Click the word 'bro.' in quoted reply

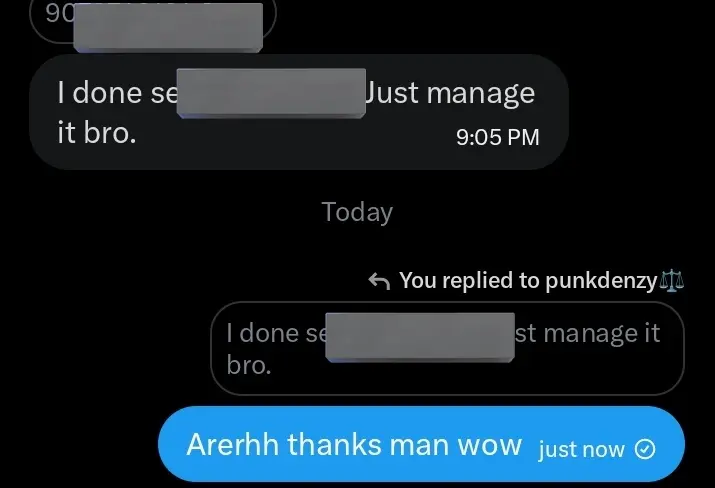coord(249,365)
